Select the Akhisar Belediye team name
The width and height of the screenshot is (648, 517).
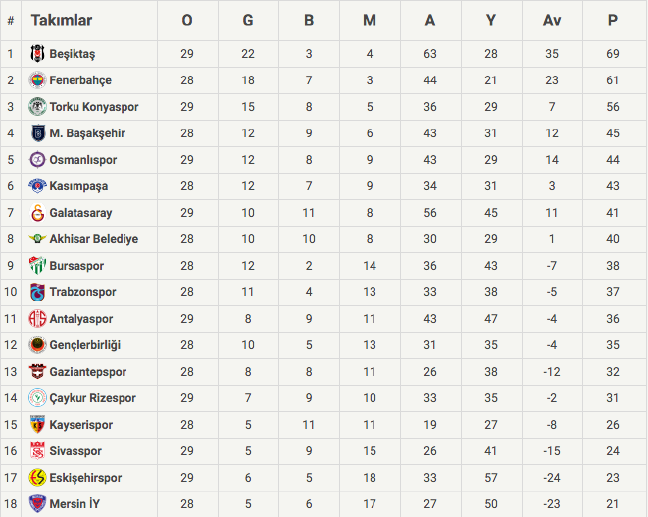(93, 239)
